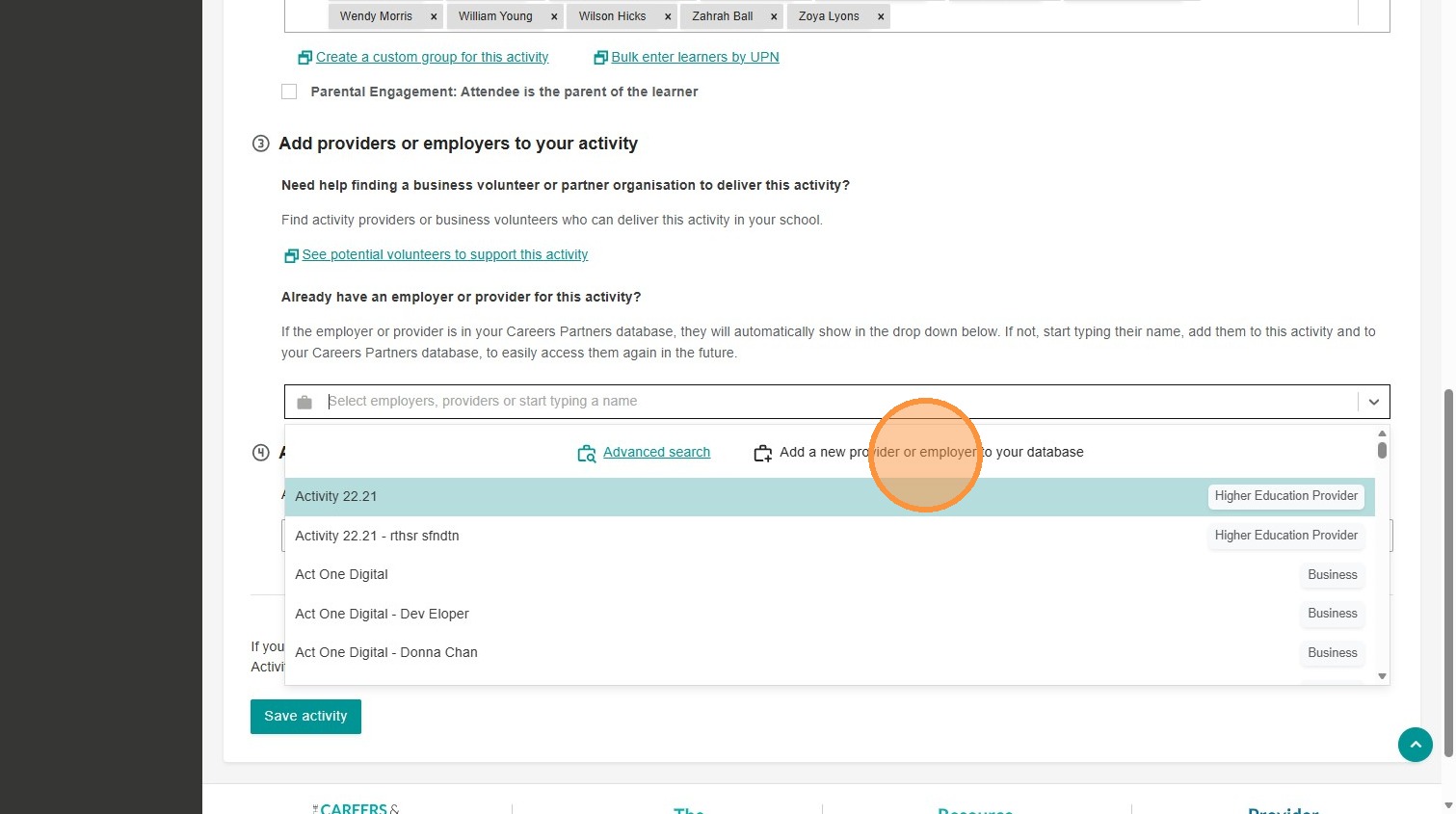
Task: Focus the Select employers search field
Action: click(838, 402)
